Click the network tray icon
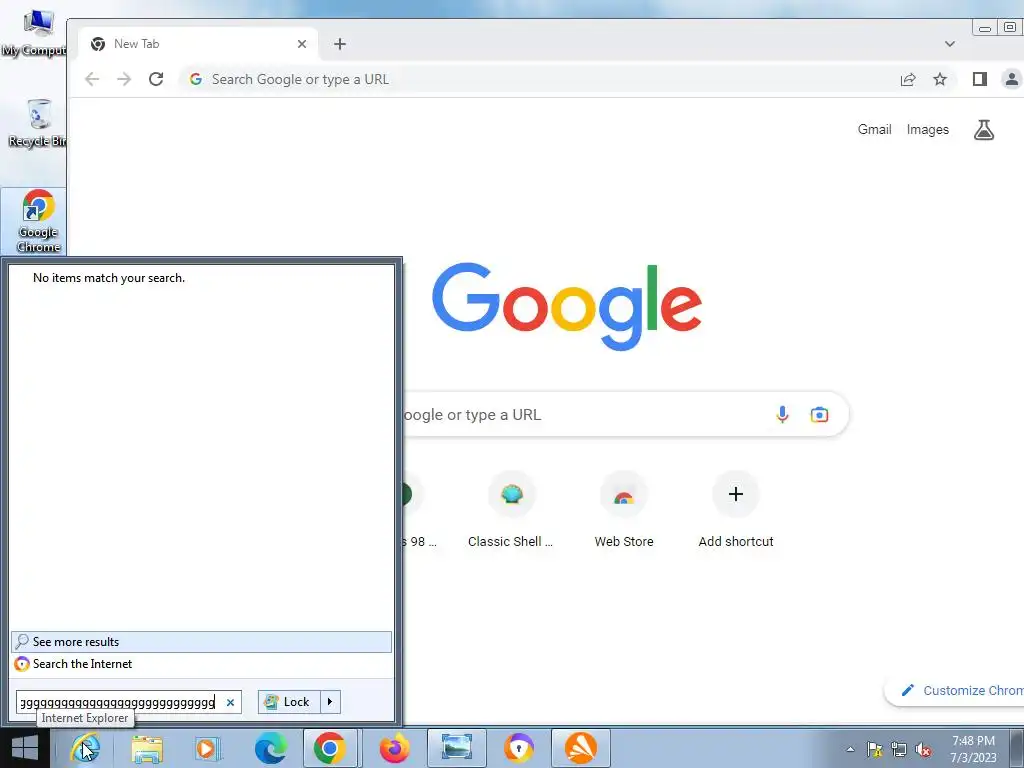The image size is (1024, 768). point(899,749)
